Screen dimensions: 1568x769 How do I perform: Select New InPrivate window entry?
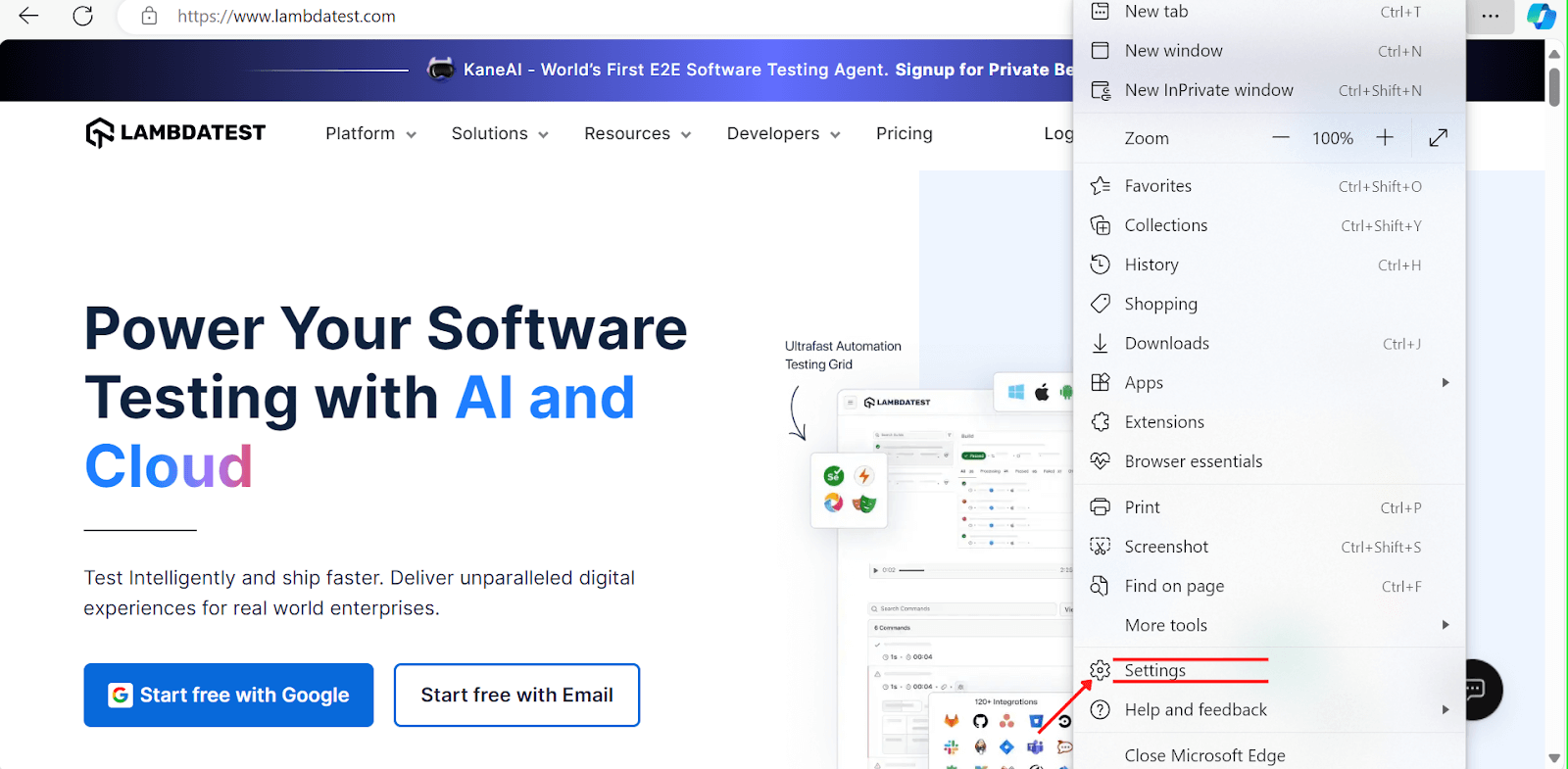(x=1269, y=90)
